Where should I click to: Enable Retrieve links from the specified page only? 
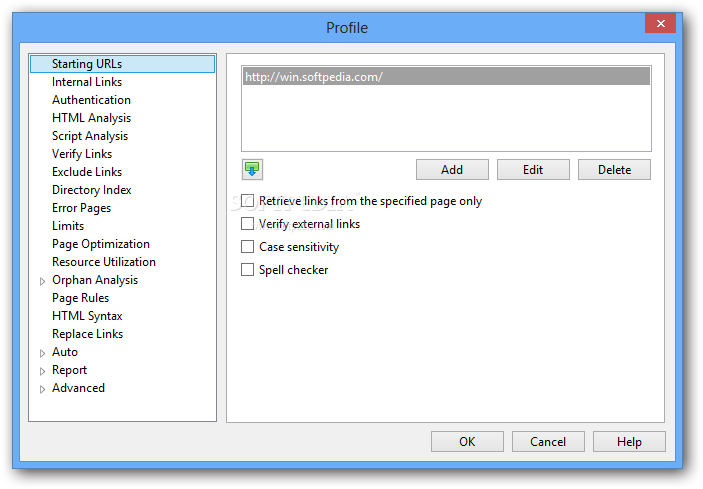click(x=247, y=201)
